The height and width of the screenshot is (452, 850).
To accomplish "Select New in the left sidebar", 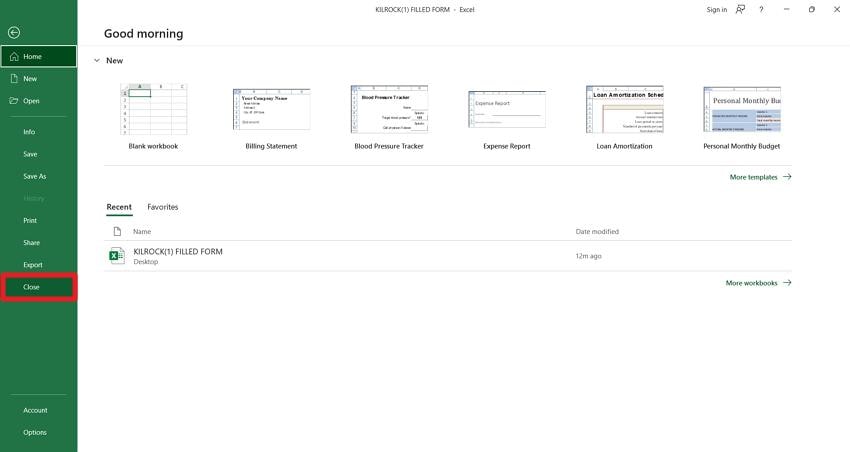I will [38, 79].
